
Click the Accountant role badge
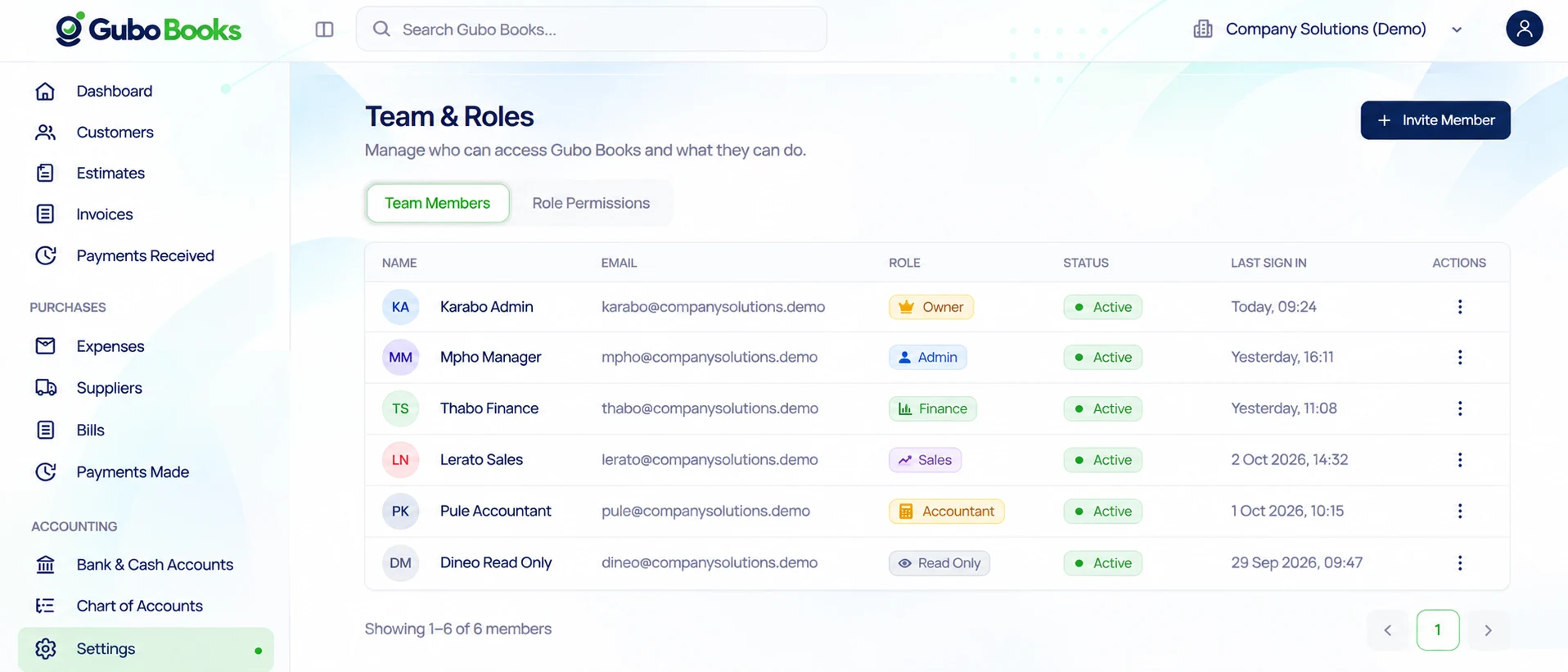click(946, 511)
